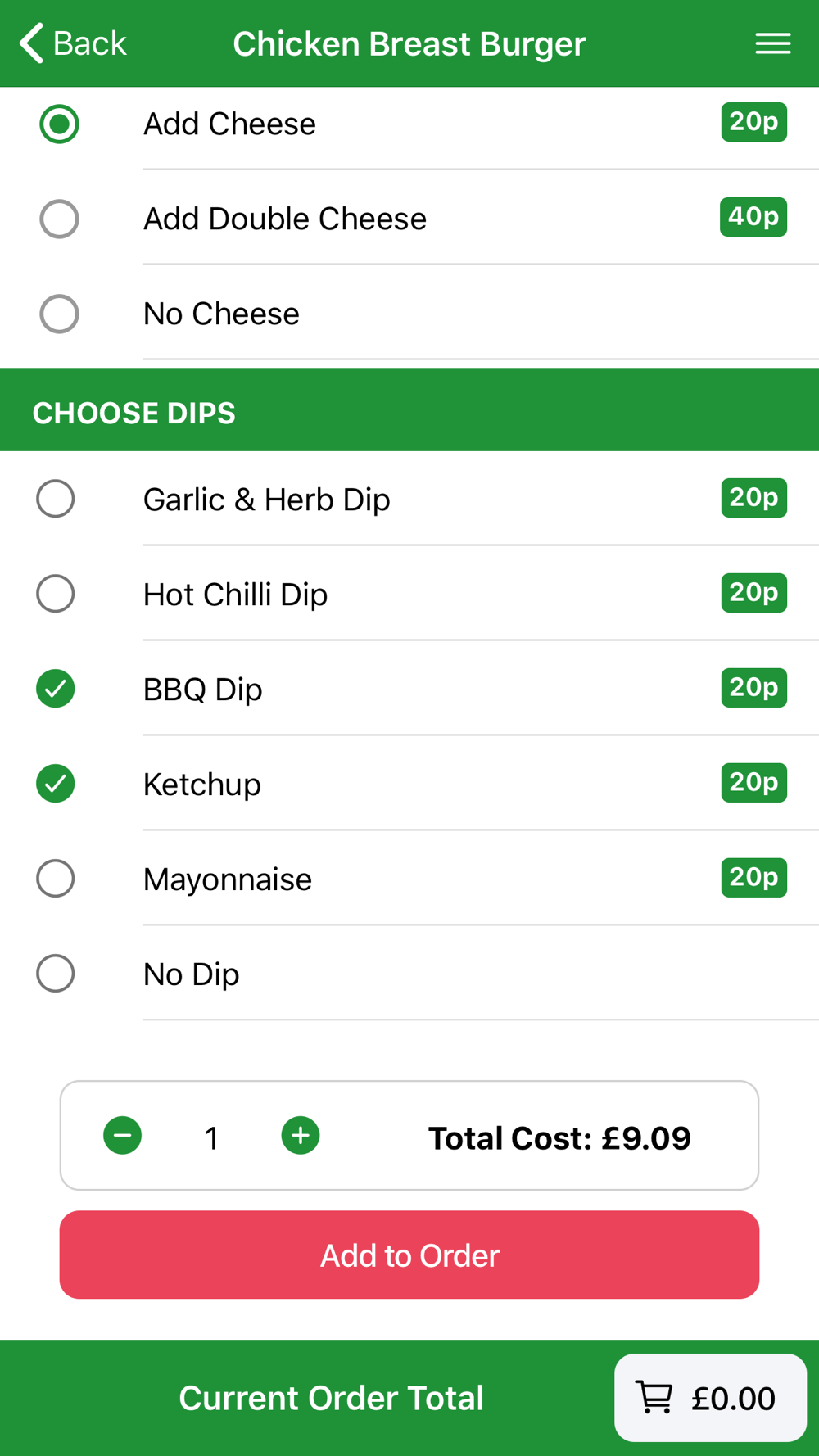Select the Add Cheese radio button
Screen dimensions: 819x1456
point(59,124)
